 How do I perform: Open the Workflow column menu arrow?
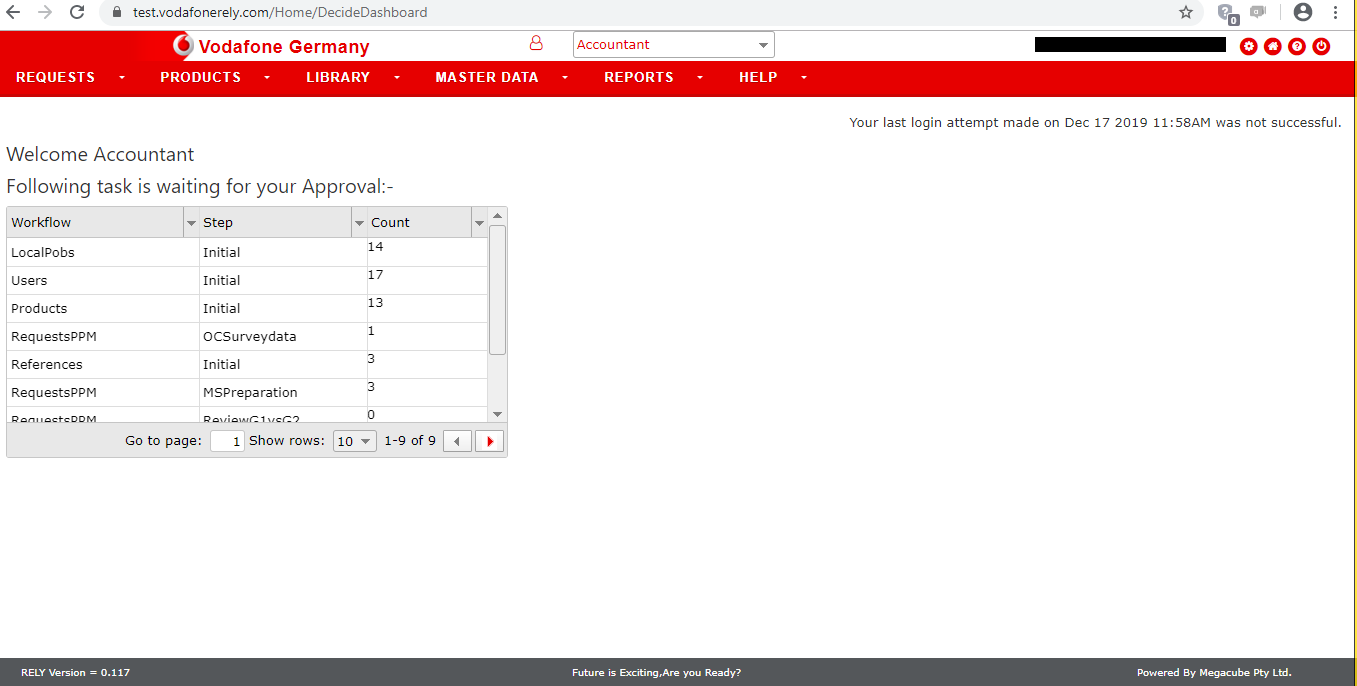pos(191,223)
